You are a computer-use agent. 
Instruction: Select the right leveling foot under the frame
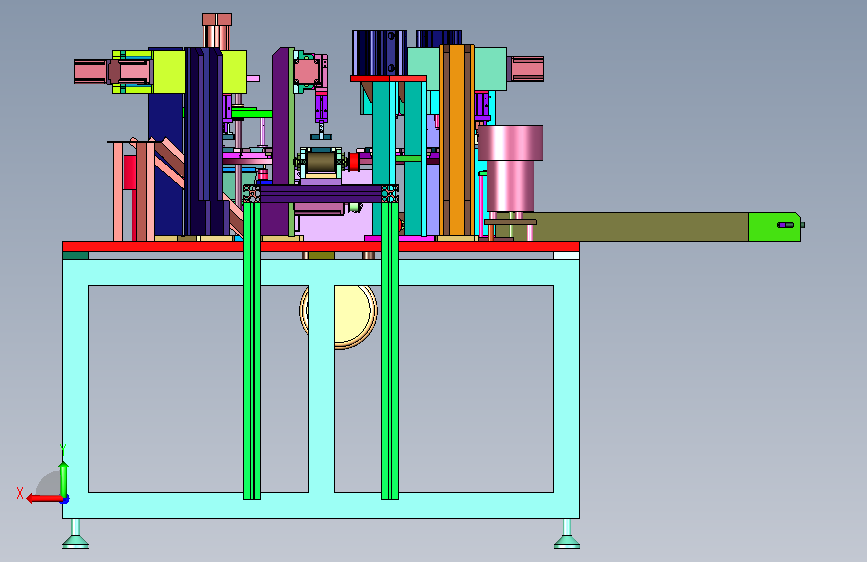click(567, 534)
